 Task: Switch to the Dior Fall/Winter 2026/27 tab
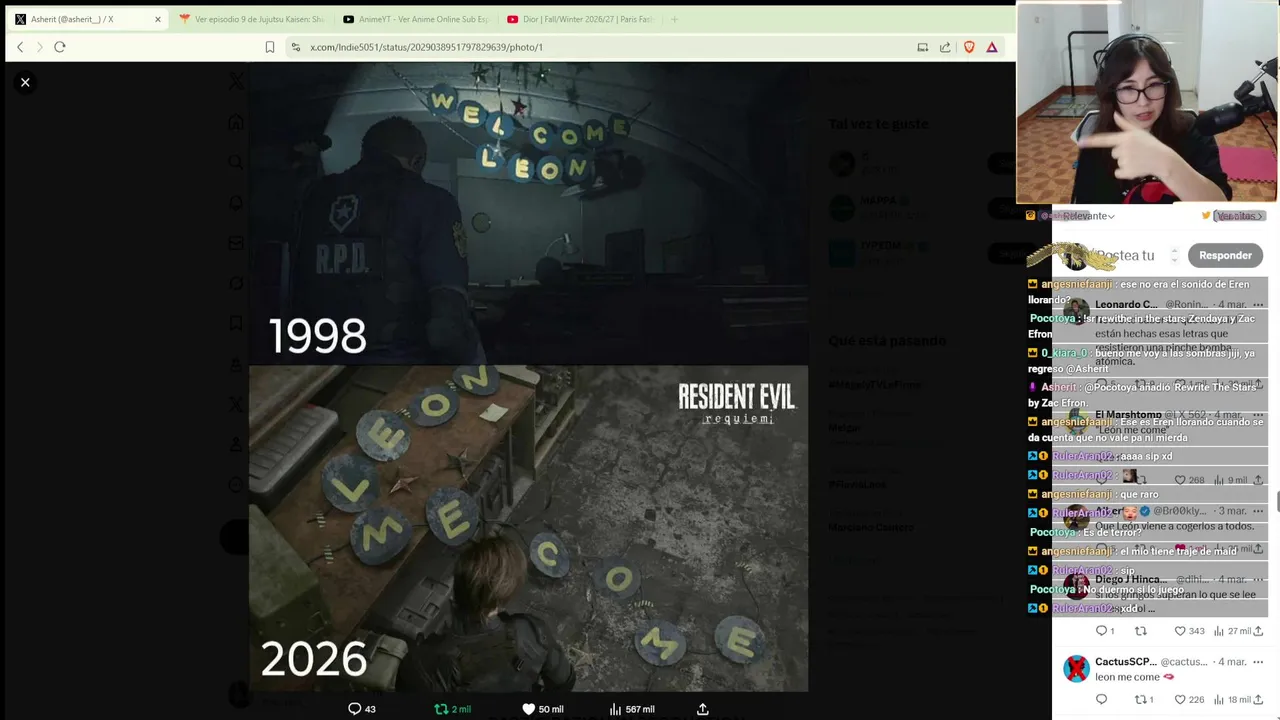click(580, 19)
